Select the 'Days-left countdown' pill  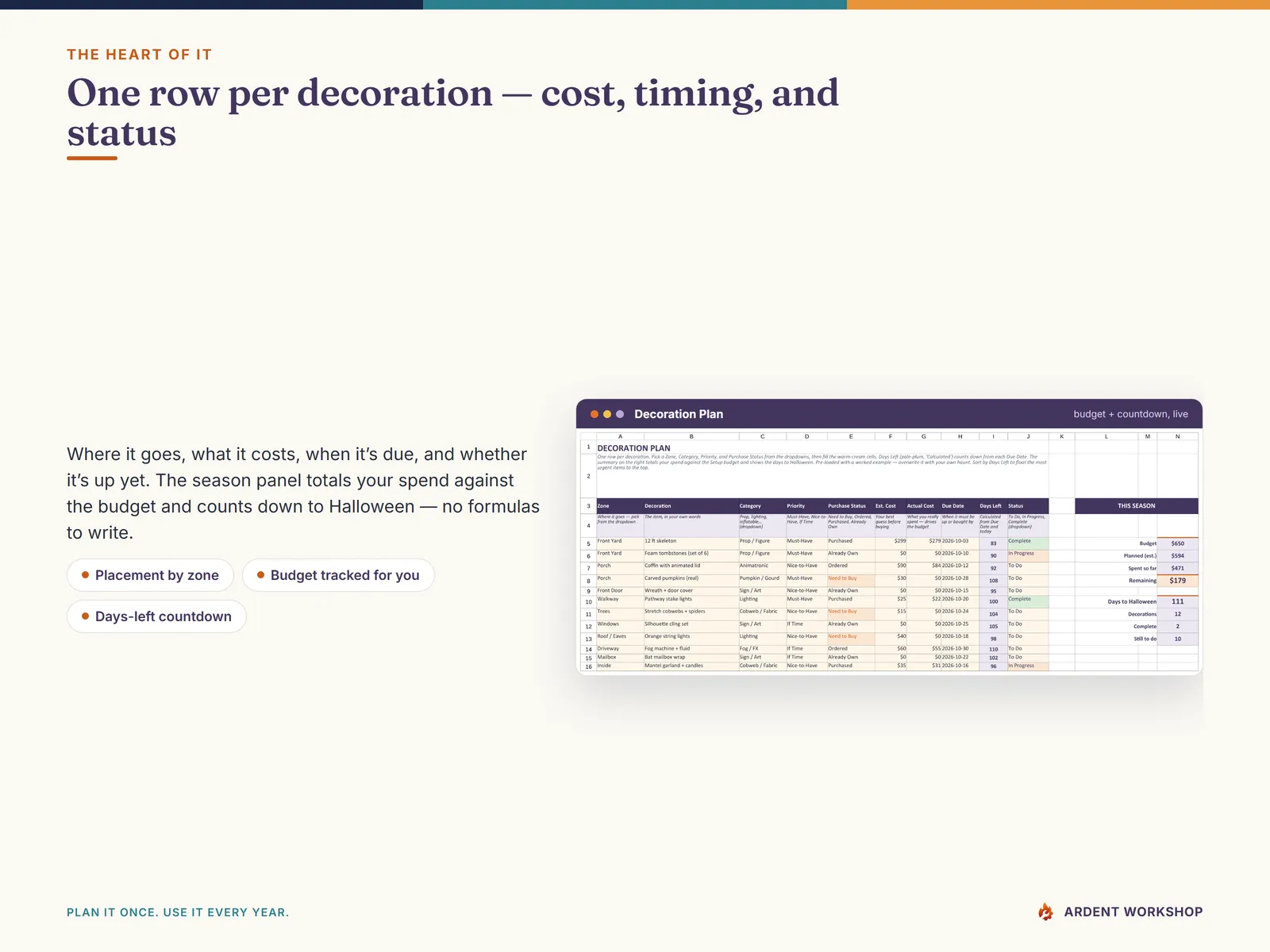pyautogui.click(x=156, y=616)
